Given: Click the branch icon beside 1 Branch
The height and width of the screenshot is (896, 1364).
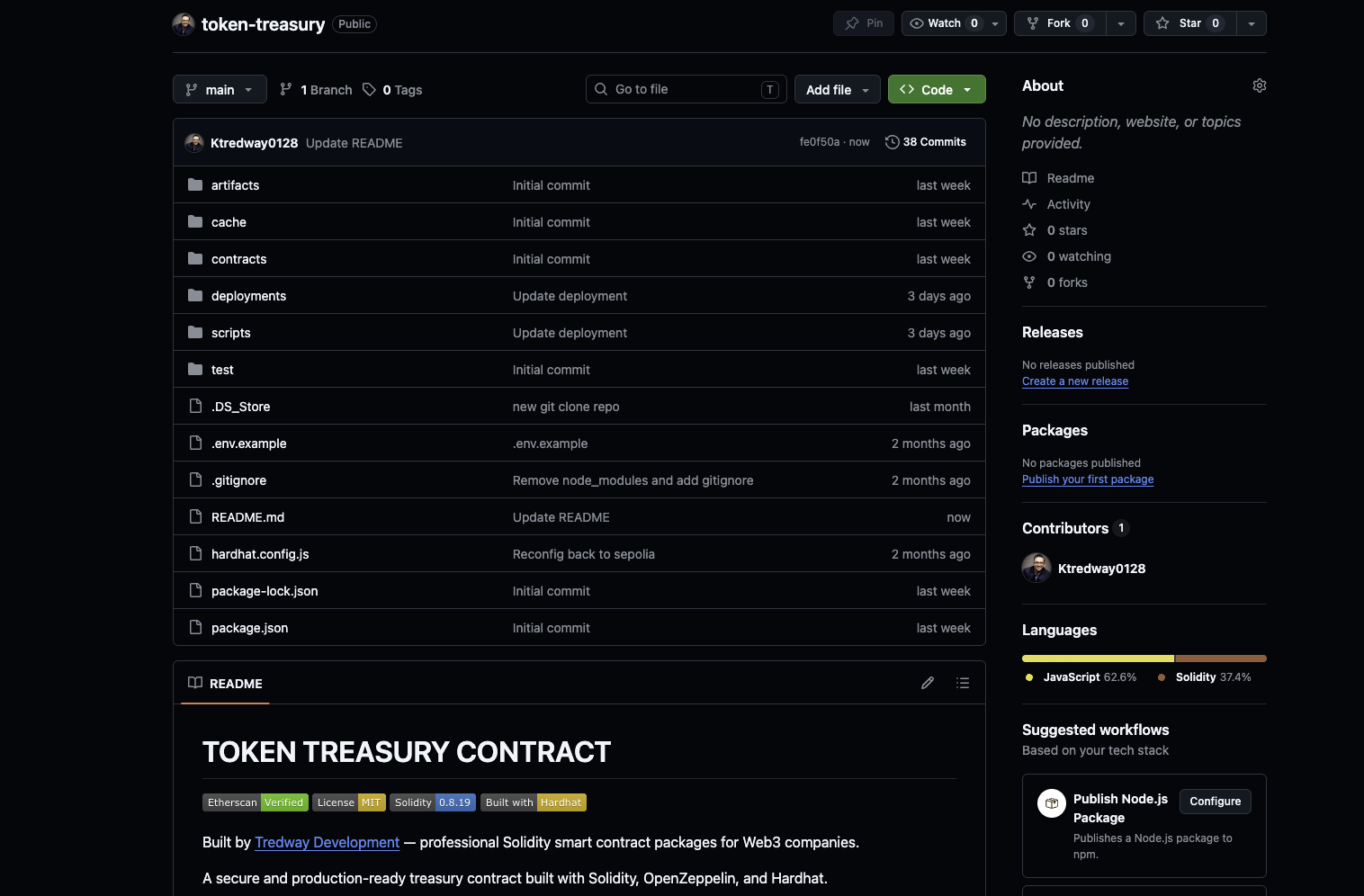Looking at the screenshot, I should pos(286,89).
